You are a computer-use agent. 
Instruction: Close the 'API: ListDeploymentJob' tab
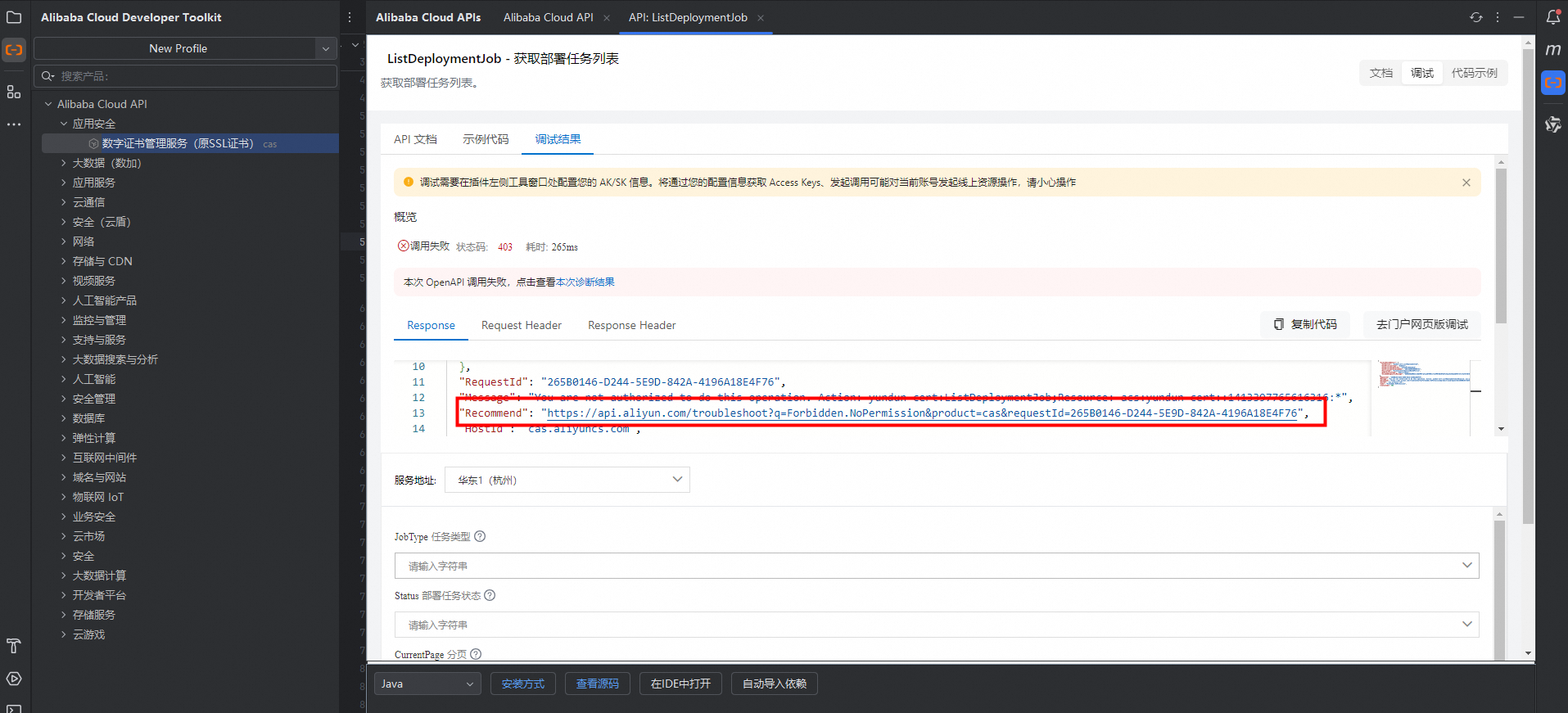tap(761, 18)
